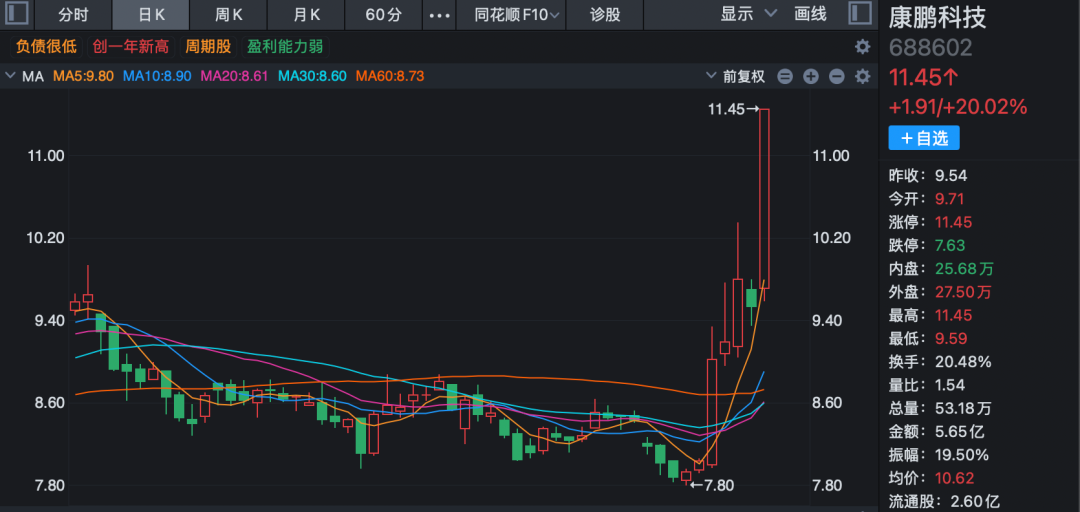Switch to the 分时 intraday tab
1080x512 pixels.
73,15
